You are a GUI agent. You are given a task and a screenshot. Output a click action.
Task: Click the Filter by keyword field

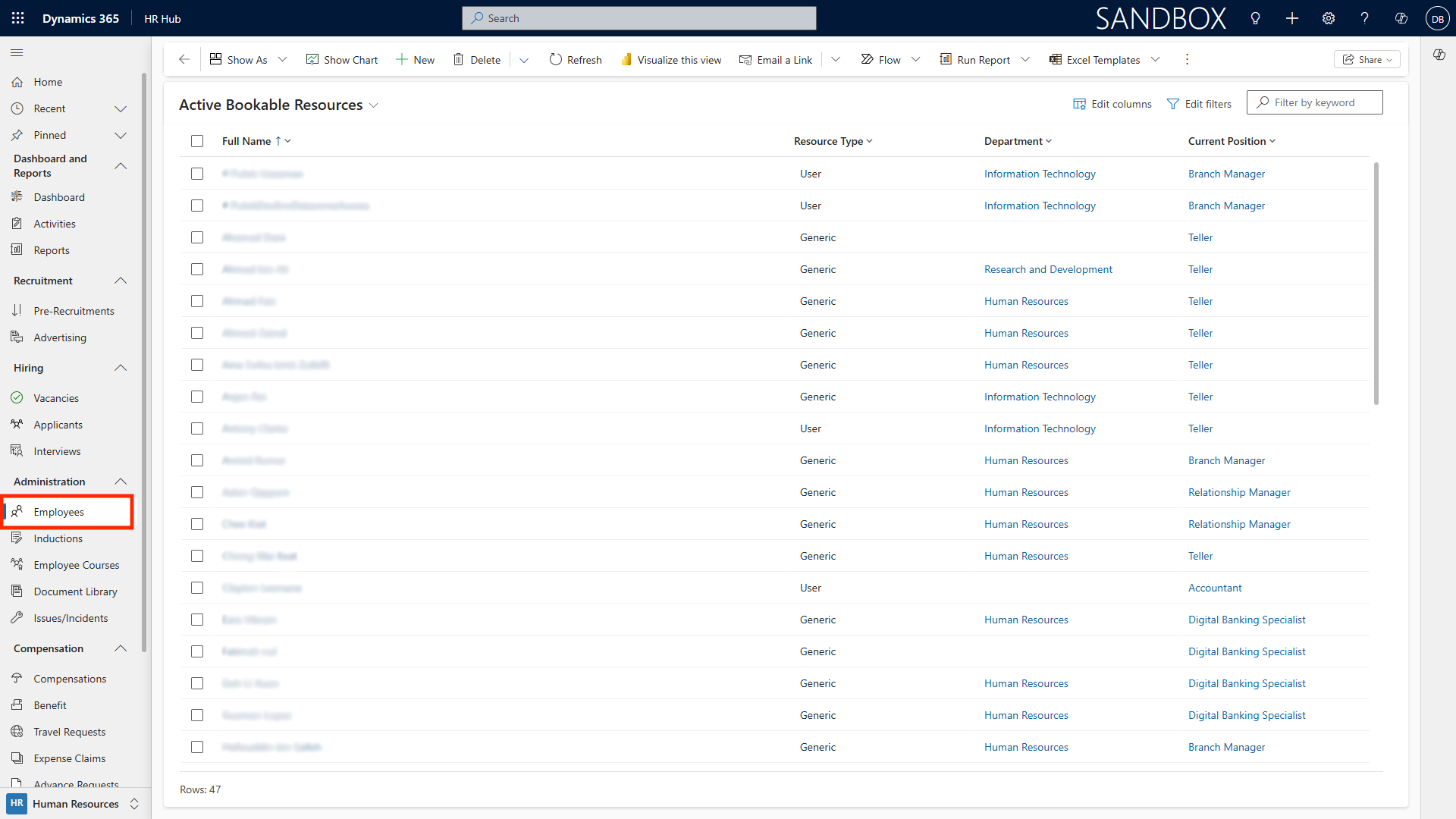[1323, 102]
